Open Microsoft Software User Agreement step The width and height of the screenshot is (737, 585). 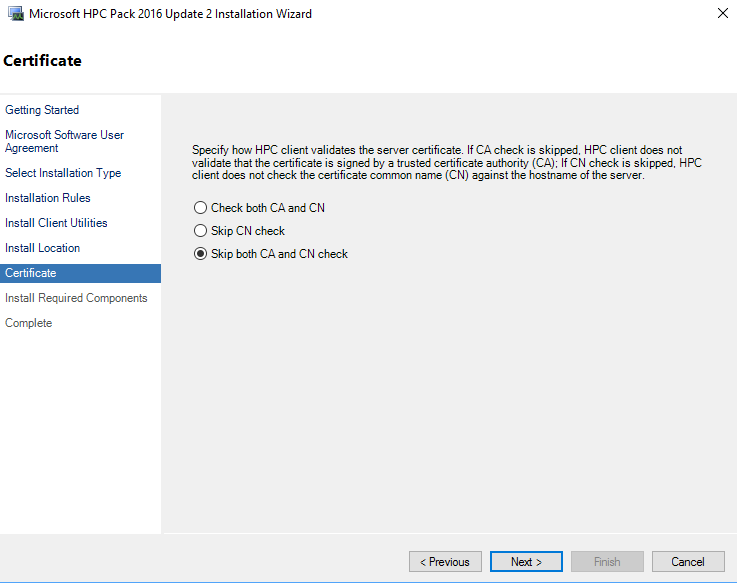(64, 141)
